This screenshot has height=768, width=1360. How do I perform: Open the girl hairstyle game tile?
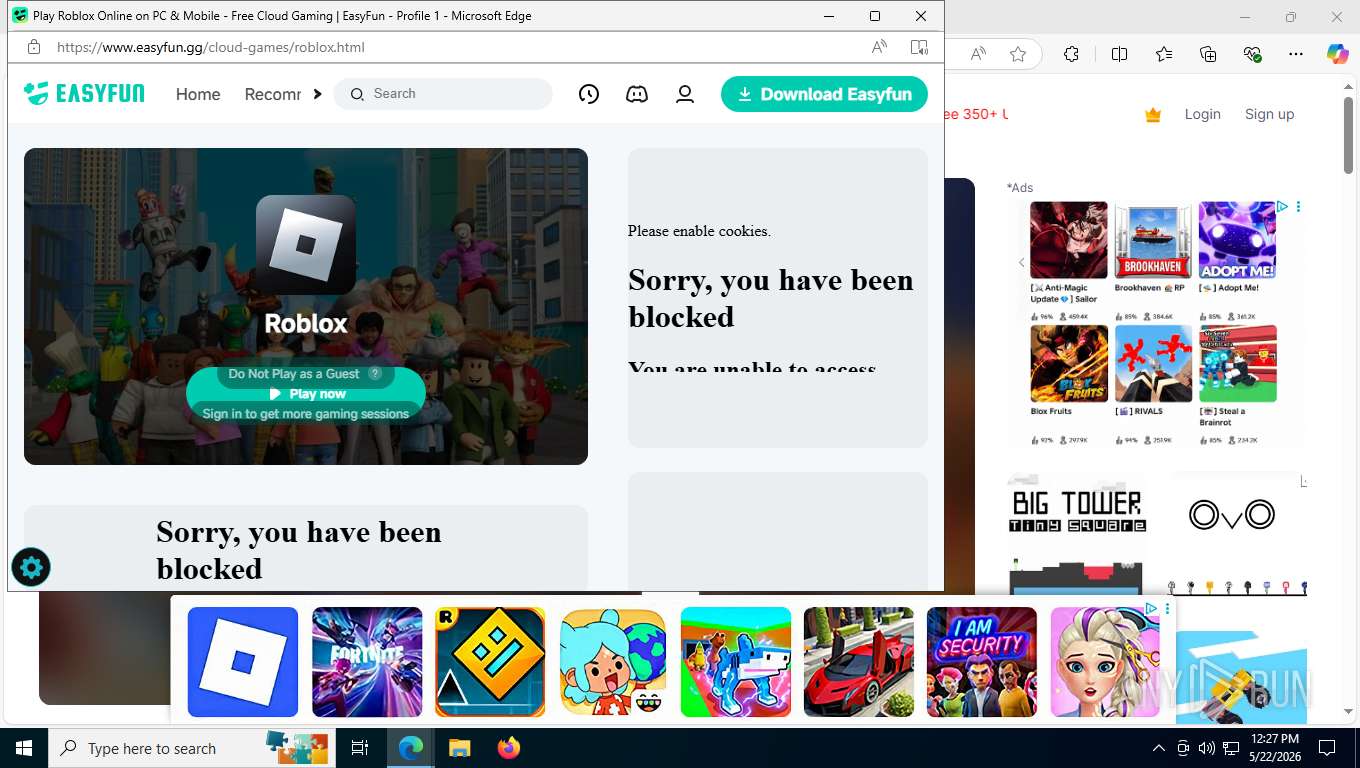tap(1105, 662)
